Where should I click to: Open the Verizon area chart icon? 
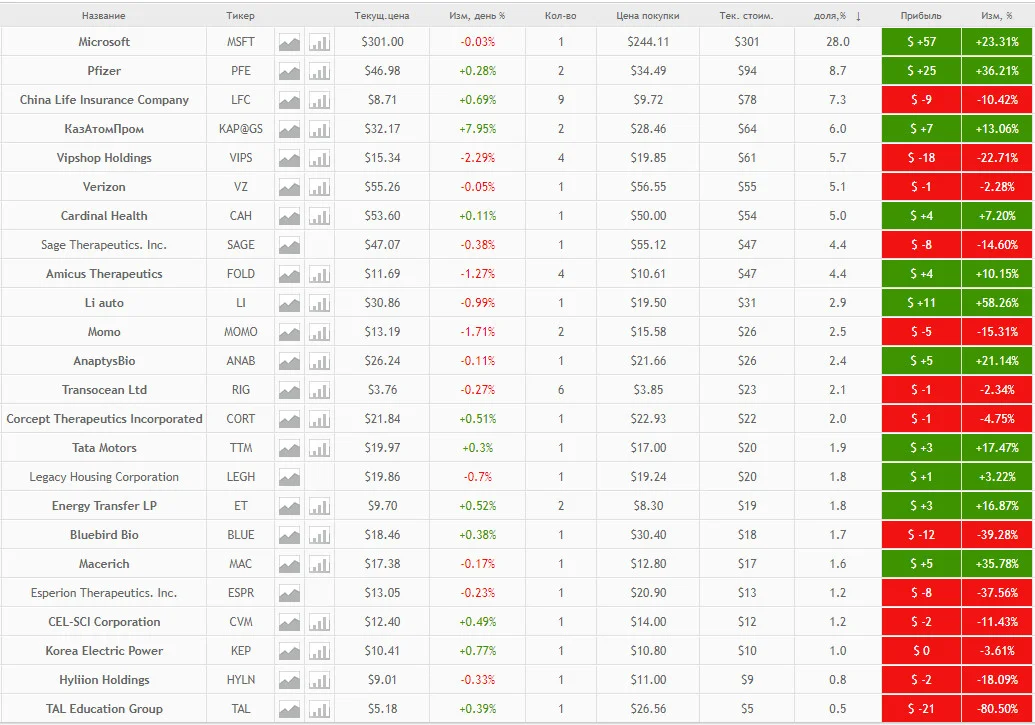(289, 188)
